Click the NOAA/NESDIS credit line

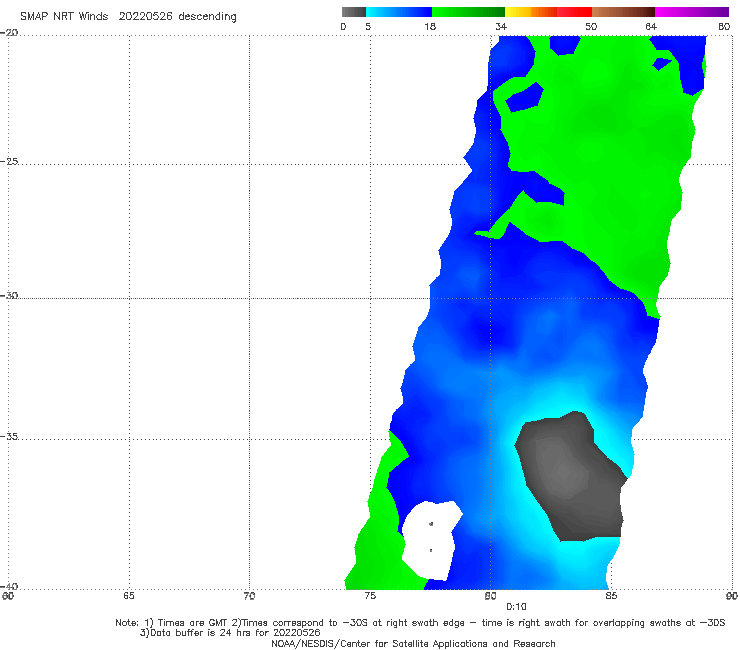click(413, 643)
